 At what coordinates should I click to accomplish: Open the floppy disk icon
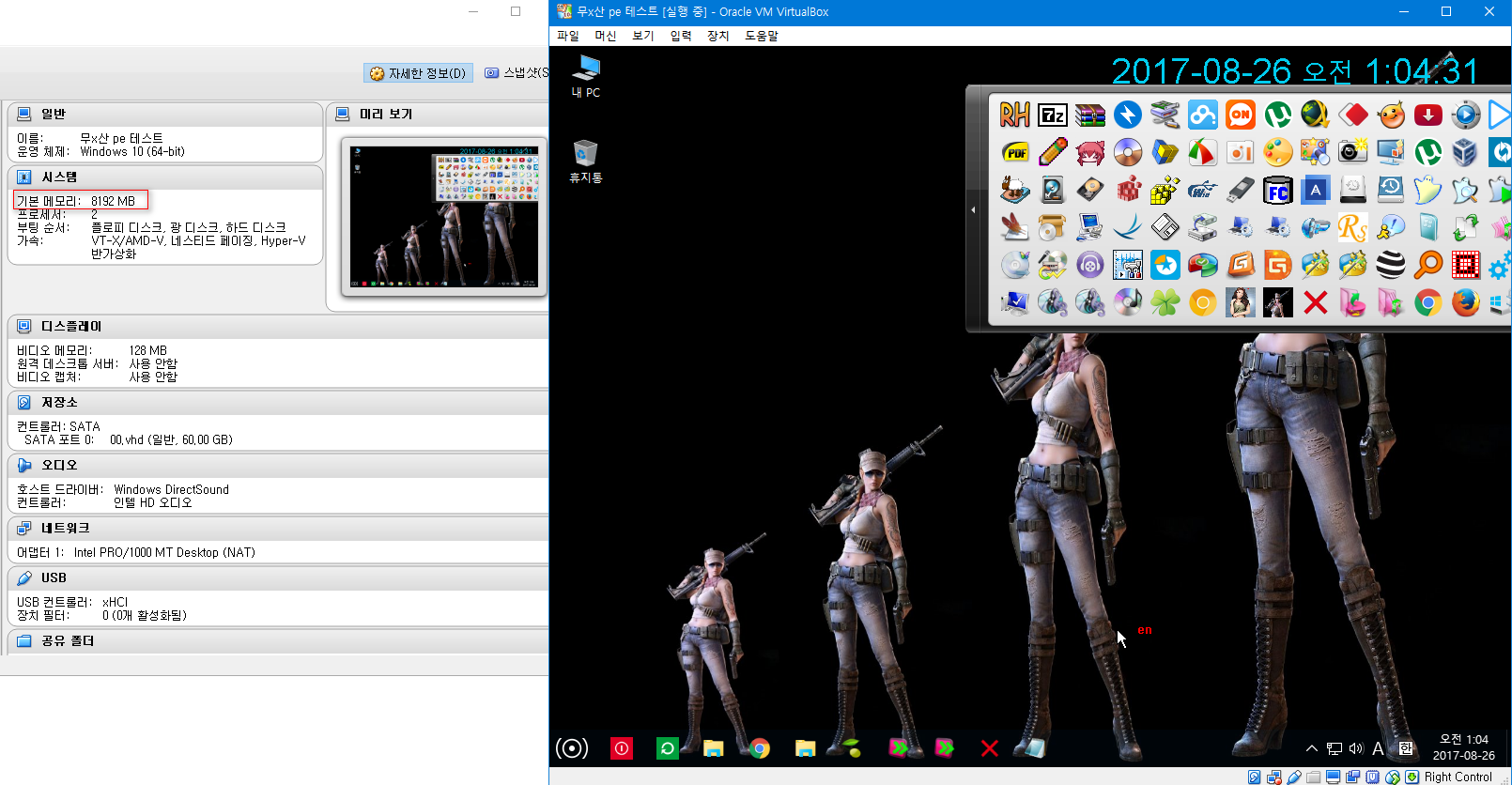(1165, 227)
